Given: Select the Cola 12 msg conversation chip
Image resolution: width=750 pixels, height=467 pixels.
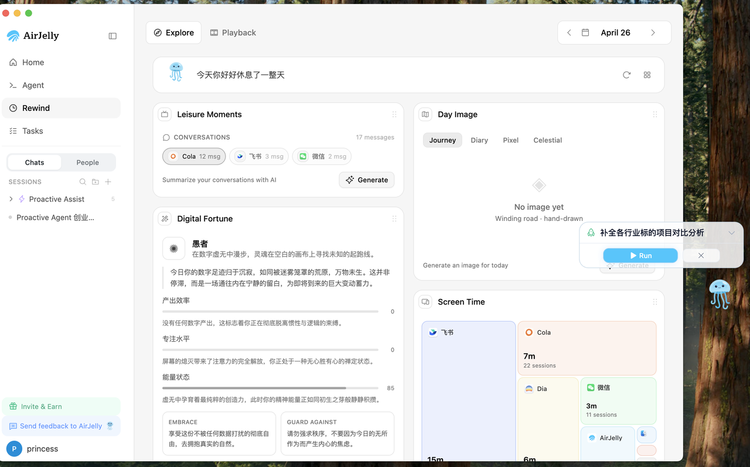Looking at the screenshot, I should 193,156.
